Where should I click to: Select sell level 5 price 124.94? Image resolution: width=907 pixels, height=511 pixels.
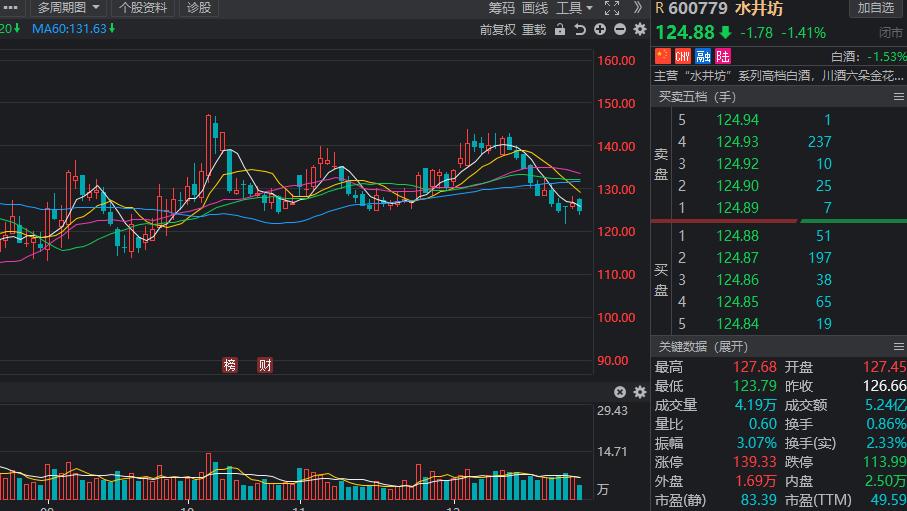(738, 120)
